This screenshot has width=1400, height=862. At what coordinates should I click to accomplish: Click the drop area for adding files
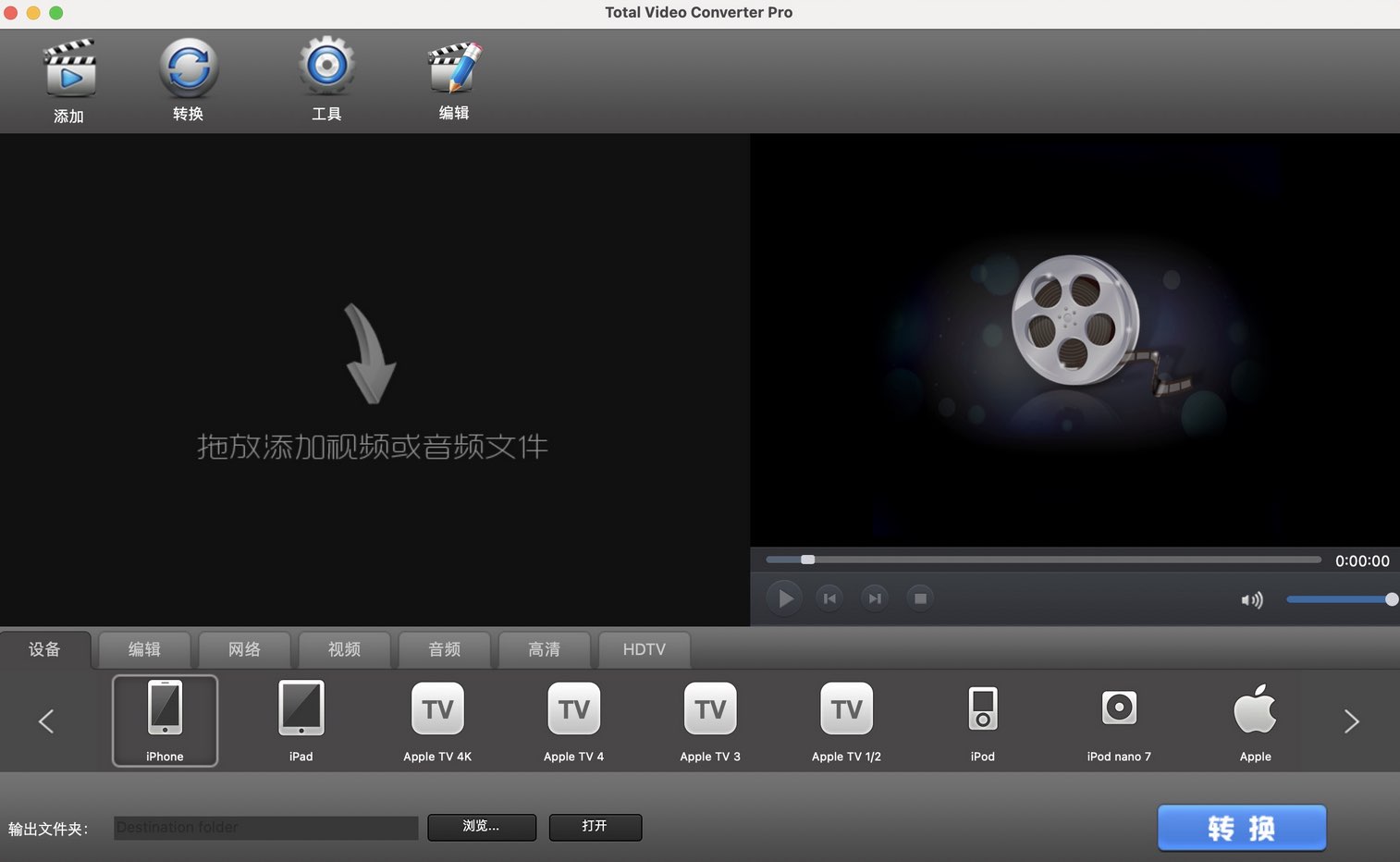[x=375, y=380]
